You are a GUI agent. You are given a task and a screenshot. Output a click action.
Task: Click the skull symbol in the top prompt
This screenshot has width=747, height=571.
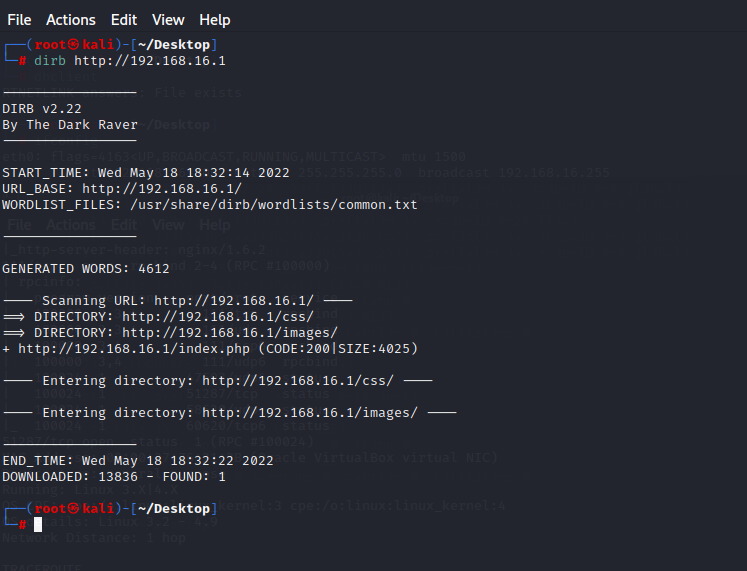click(73, 45)
